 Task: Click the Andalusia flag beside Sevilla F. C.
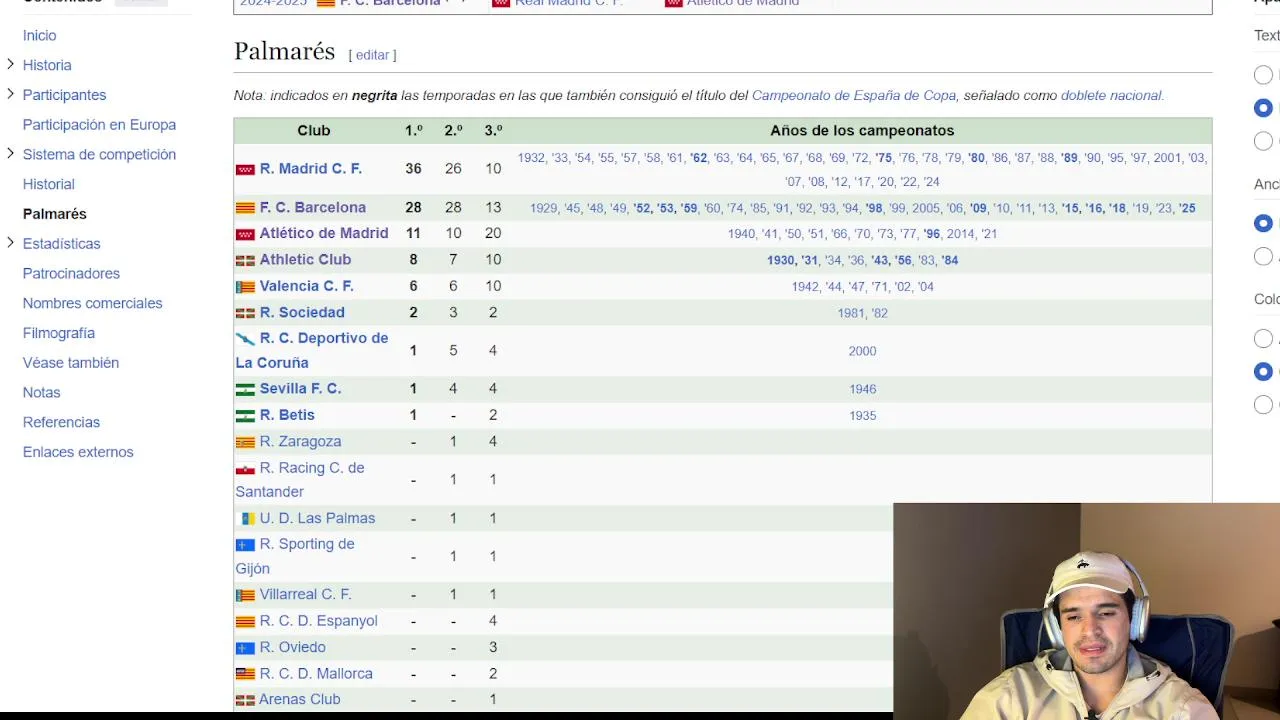(245, 389)
